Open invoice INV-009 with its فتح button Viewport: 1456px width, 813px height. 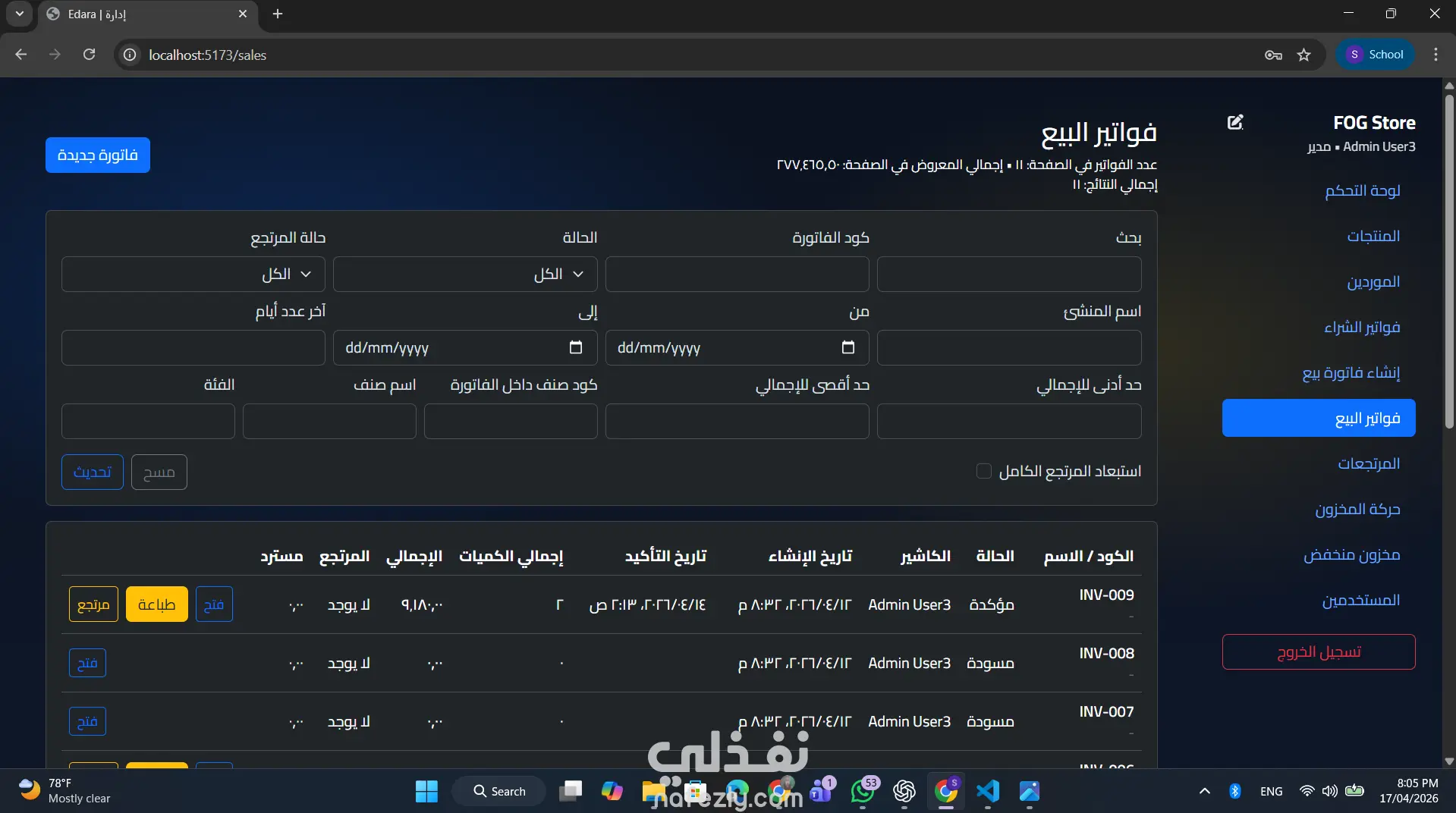click(x=214, y=604)
